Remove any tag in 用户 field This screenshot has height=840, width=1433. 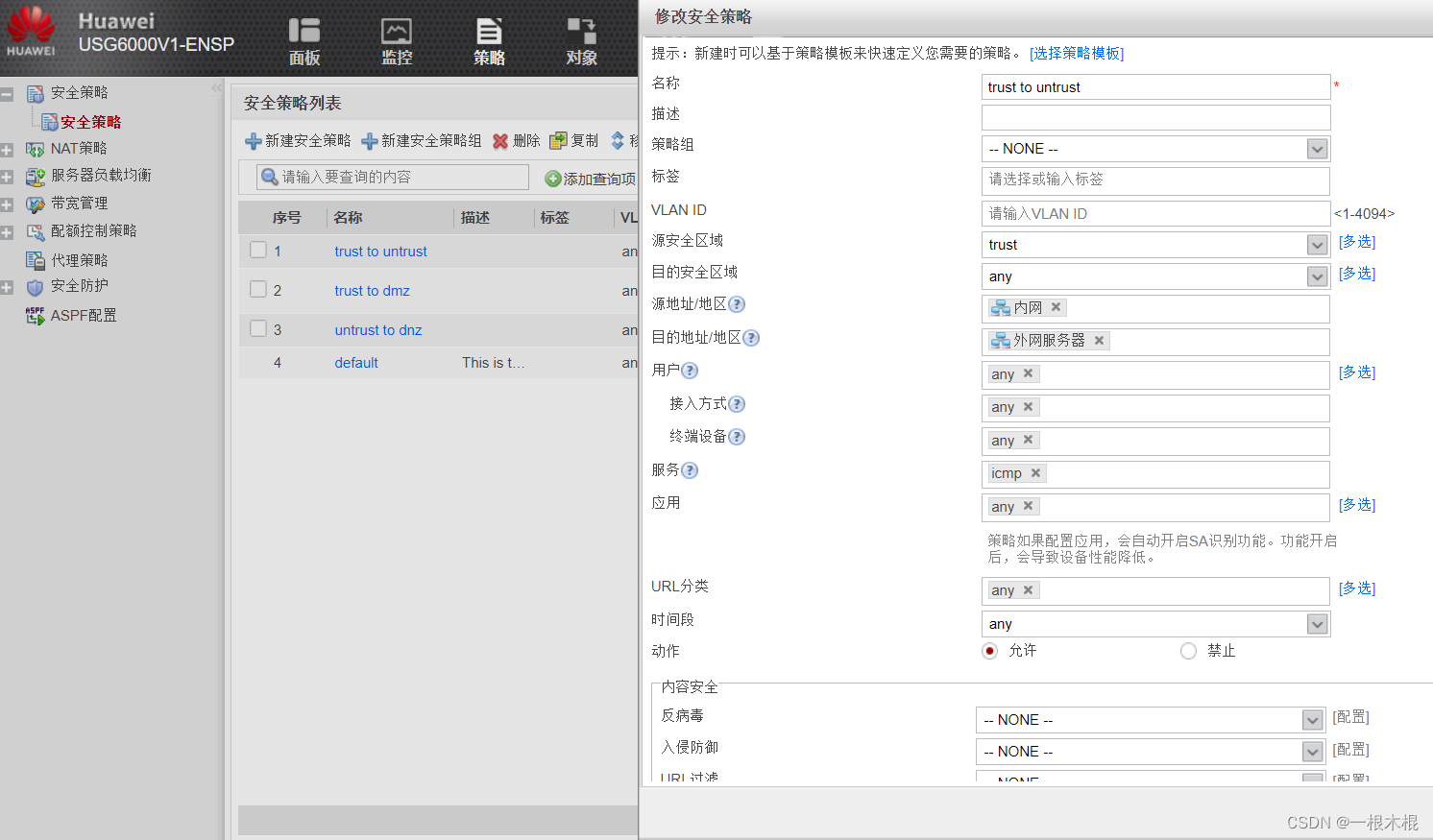tap(1028, 372)
